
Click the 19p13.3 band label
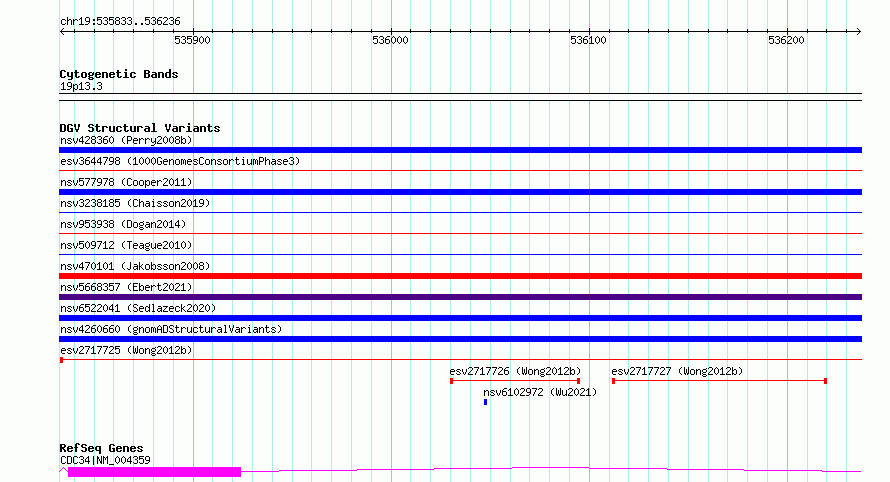pyautogui.click(x=81, y=86)
